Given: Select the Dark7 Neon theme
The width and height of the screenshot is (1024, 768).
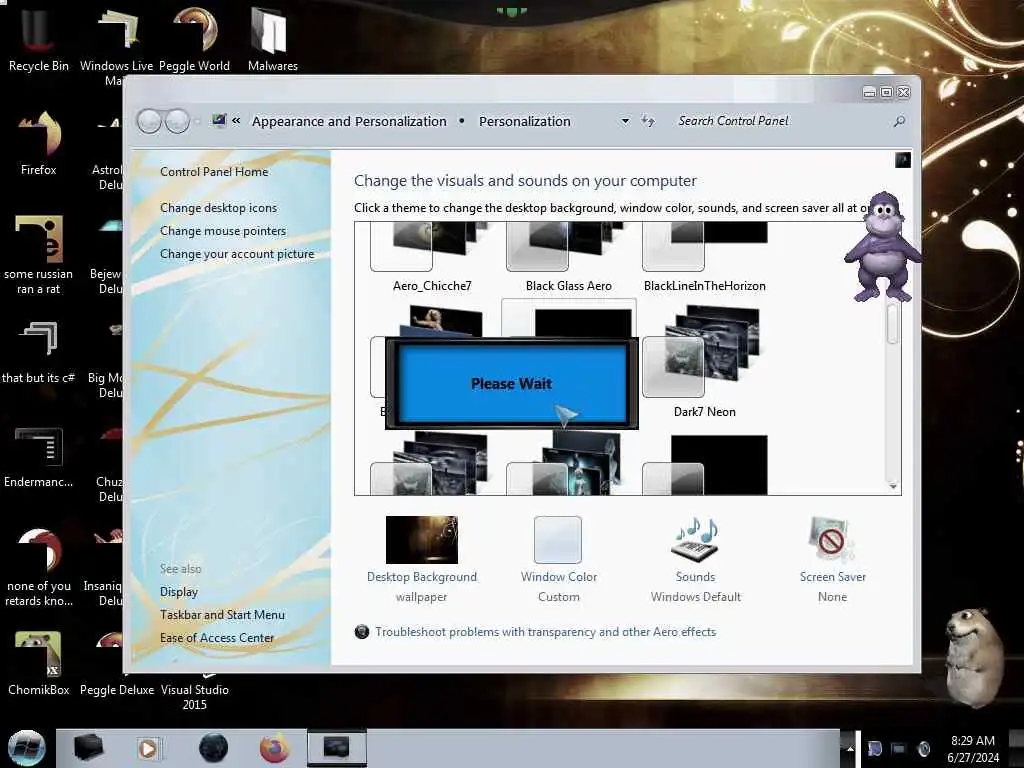Looking at the screenshot, I should pos(705,362).
